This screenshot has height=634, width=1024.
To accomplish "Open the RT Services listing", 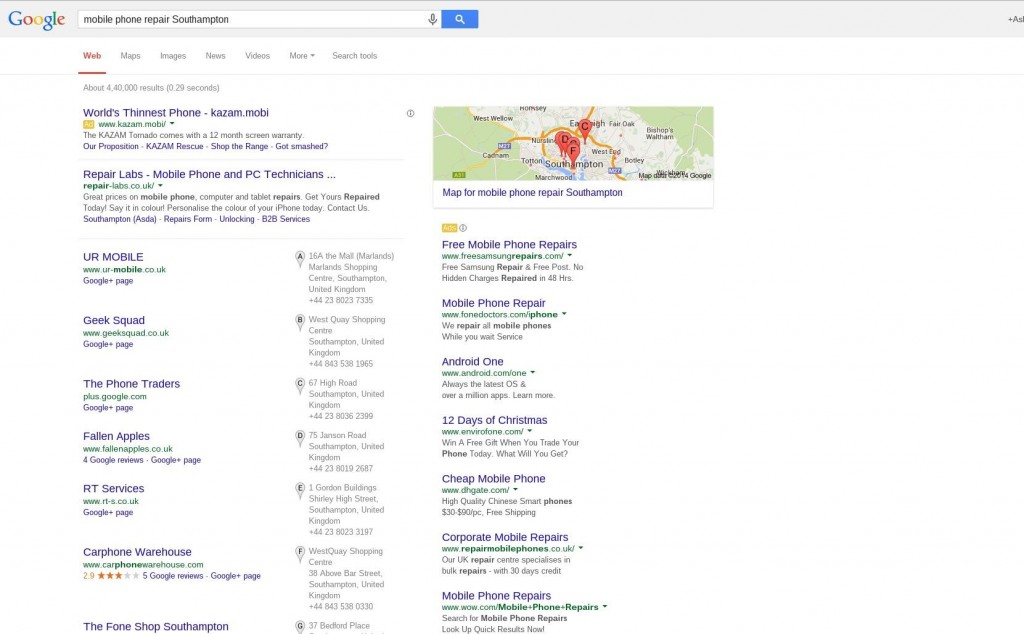I will click(x=114, y=488).
